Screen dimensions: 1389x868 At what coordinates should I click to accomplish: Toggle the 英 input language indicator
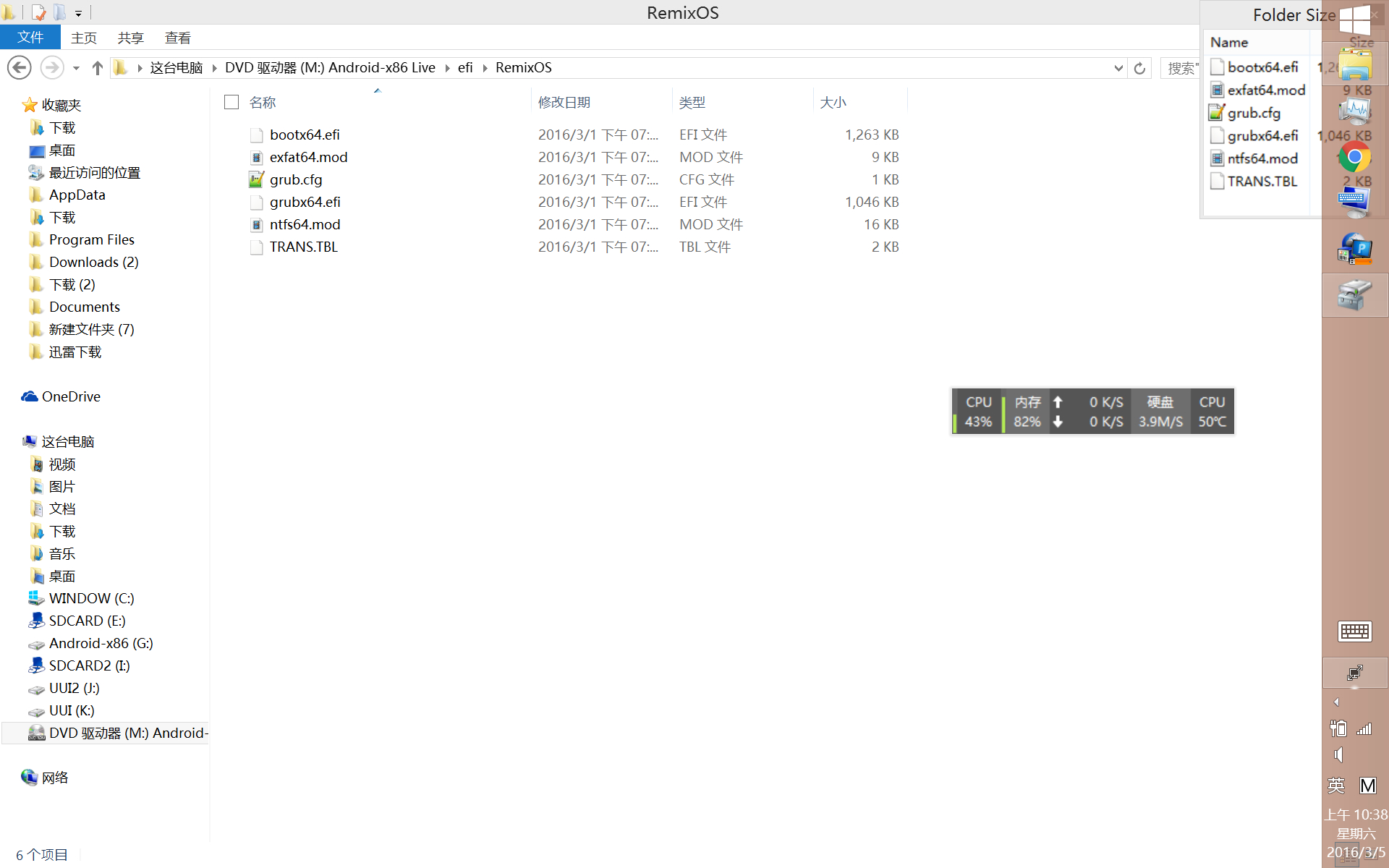point(1336,786)
